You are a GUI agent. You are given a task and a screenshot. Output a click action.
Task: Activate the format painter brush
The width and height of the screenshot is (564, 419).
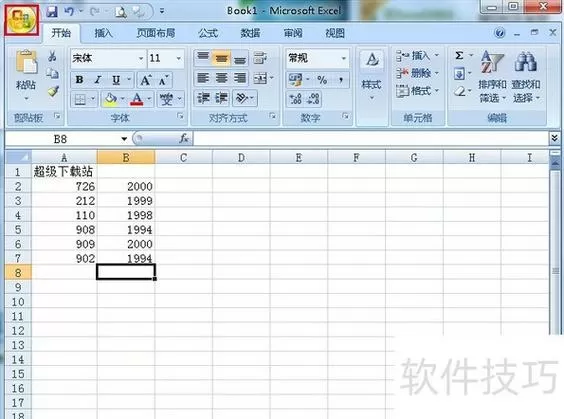tap(53, 91)
